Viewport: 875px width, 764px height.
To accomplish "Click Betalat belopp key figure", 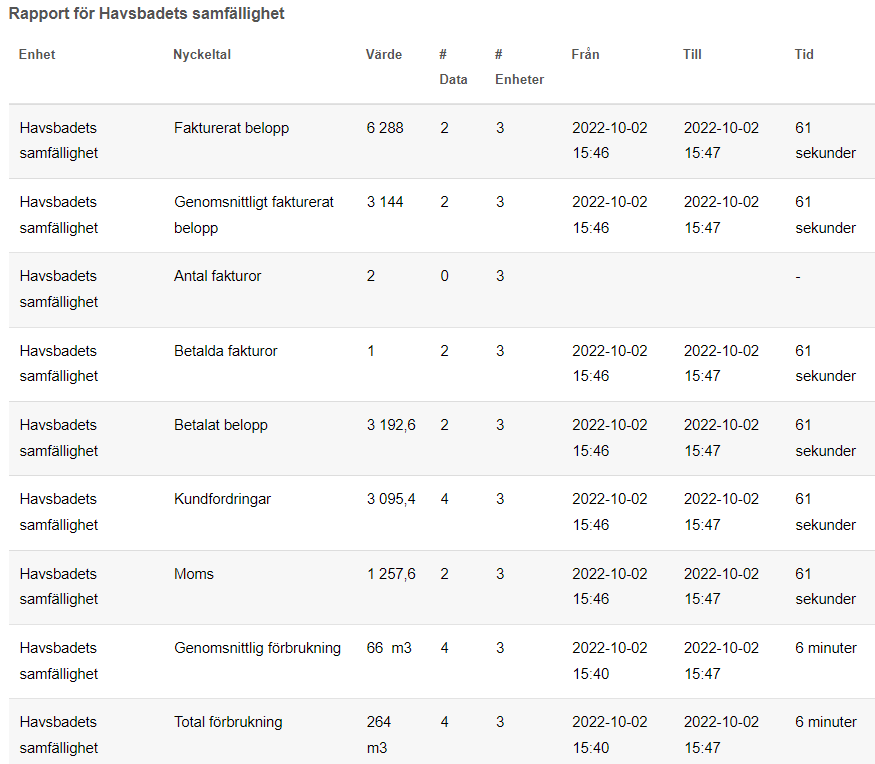I will tap(220, 425).
